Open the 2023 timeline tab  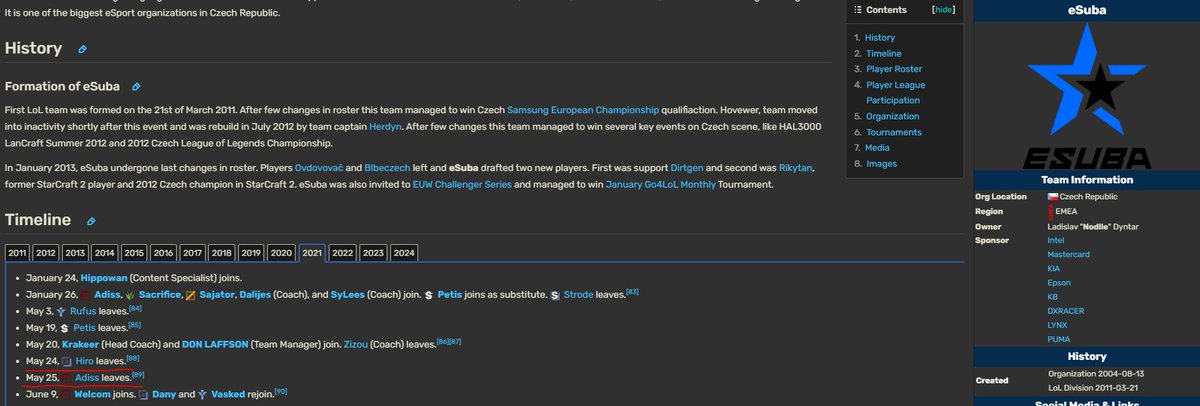373,253
